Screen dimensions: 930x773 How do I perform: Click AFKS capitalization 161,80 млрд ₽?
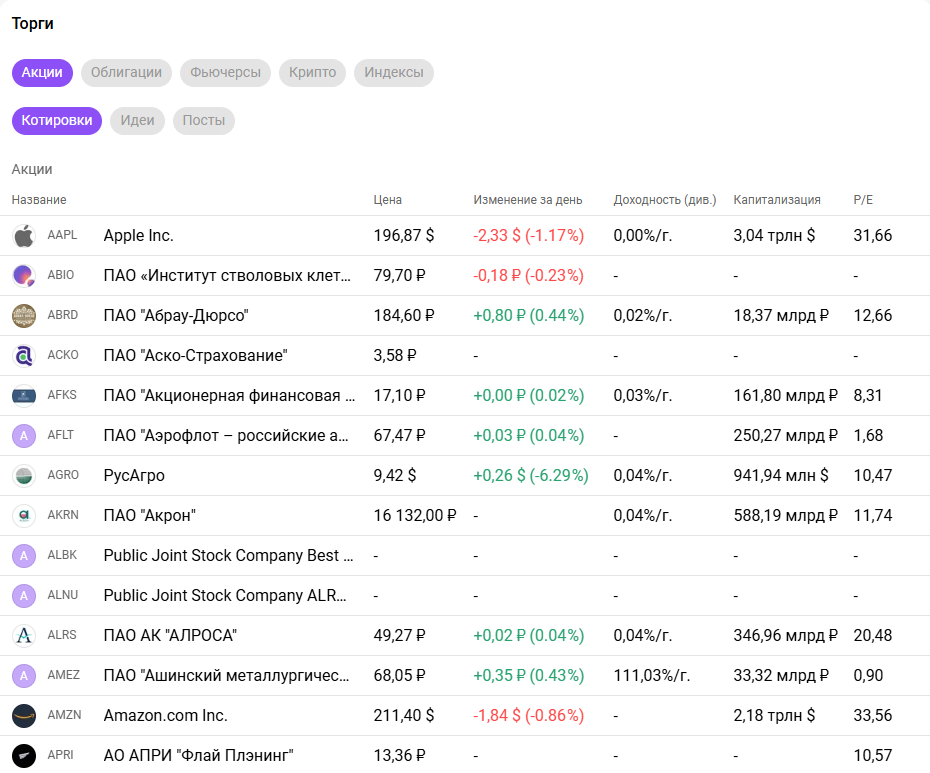tap(786, 396)
